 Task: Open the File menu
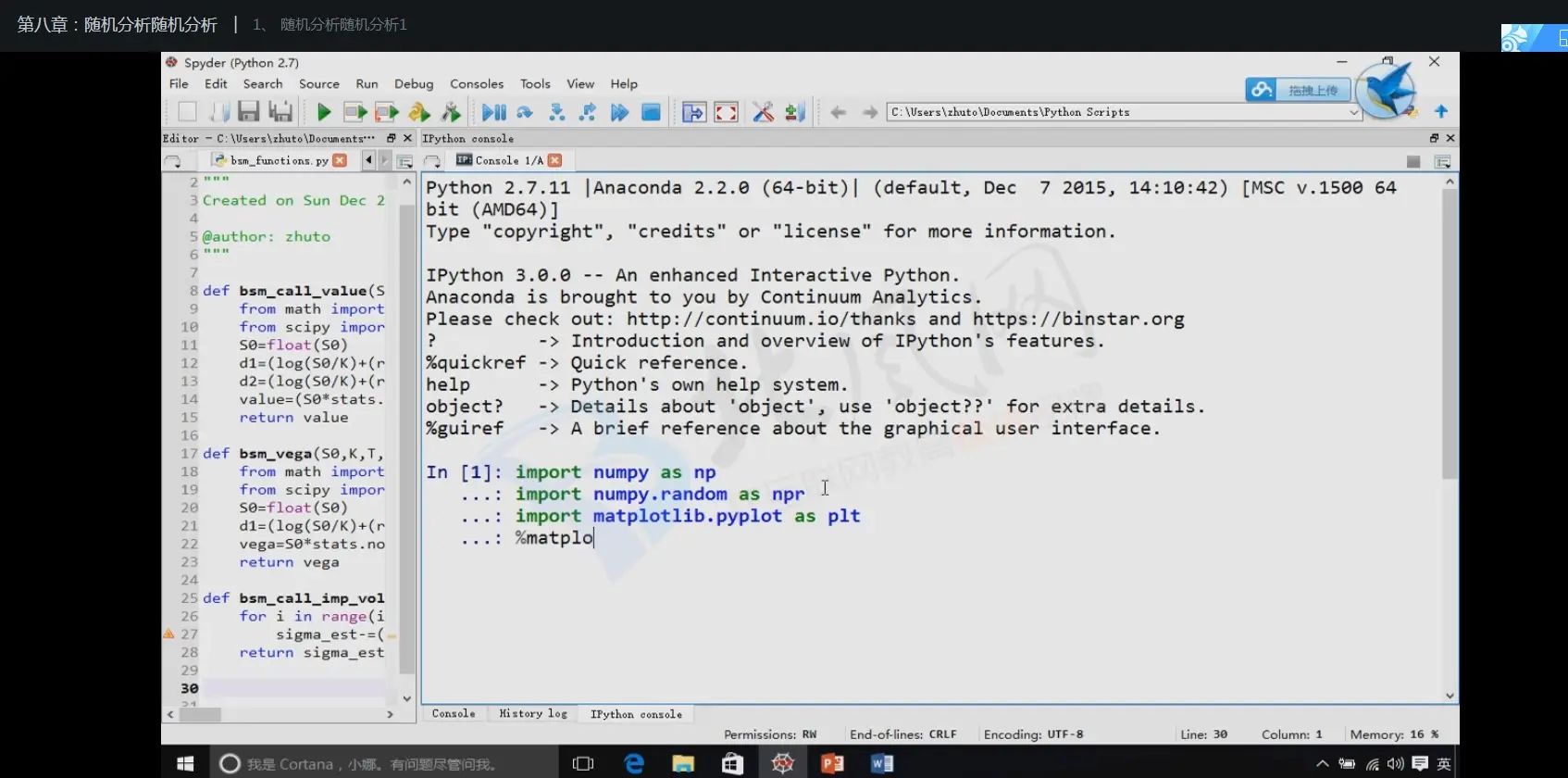click(179, 83)
